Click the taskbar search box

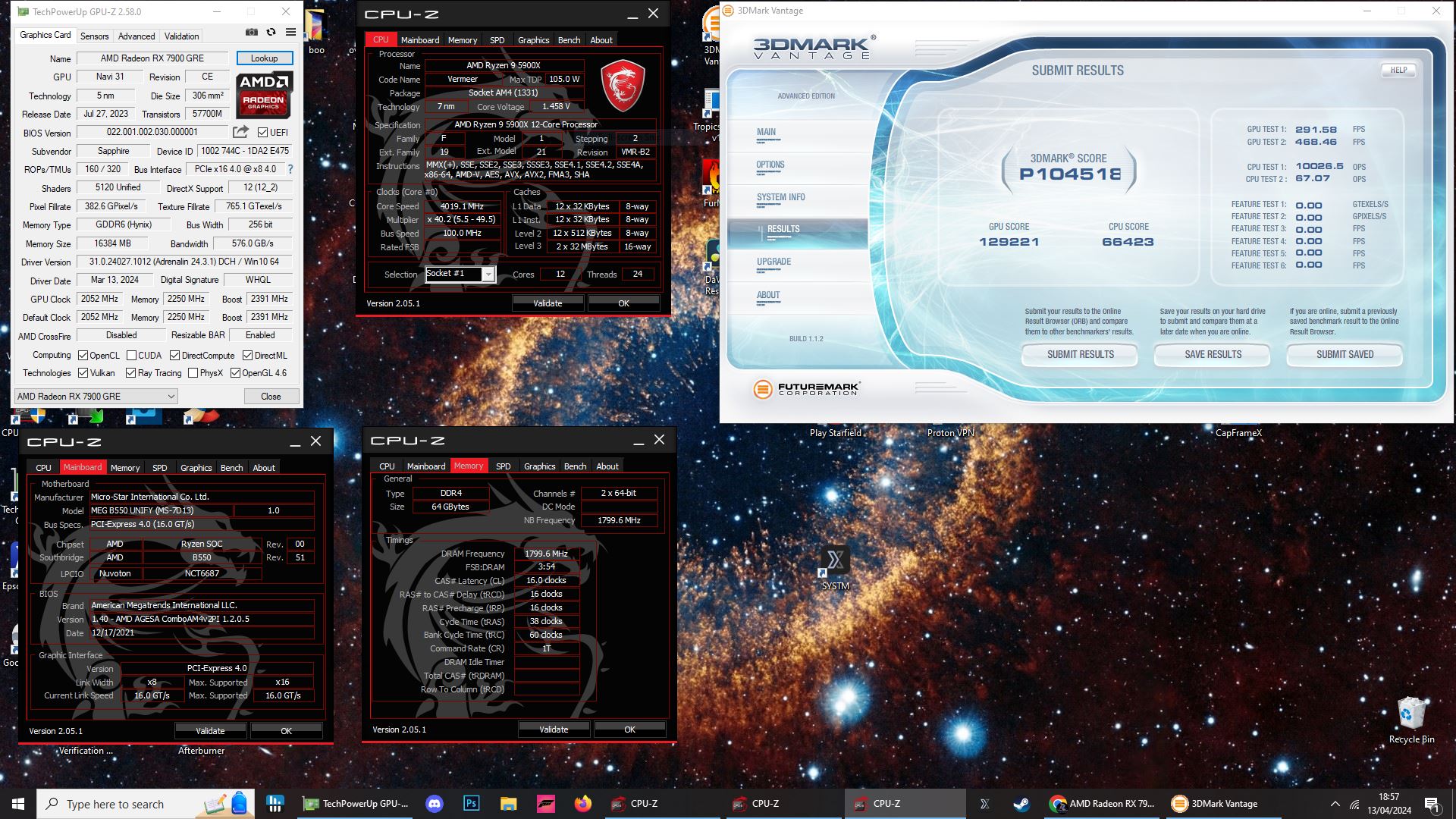pos(146,804)
